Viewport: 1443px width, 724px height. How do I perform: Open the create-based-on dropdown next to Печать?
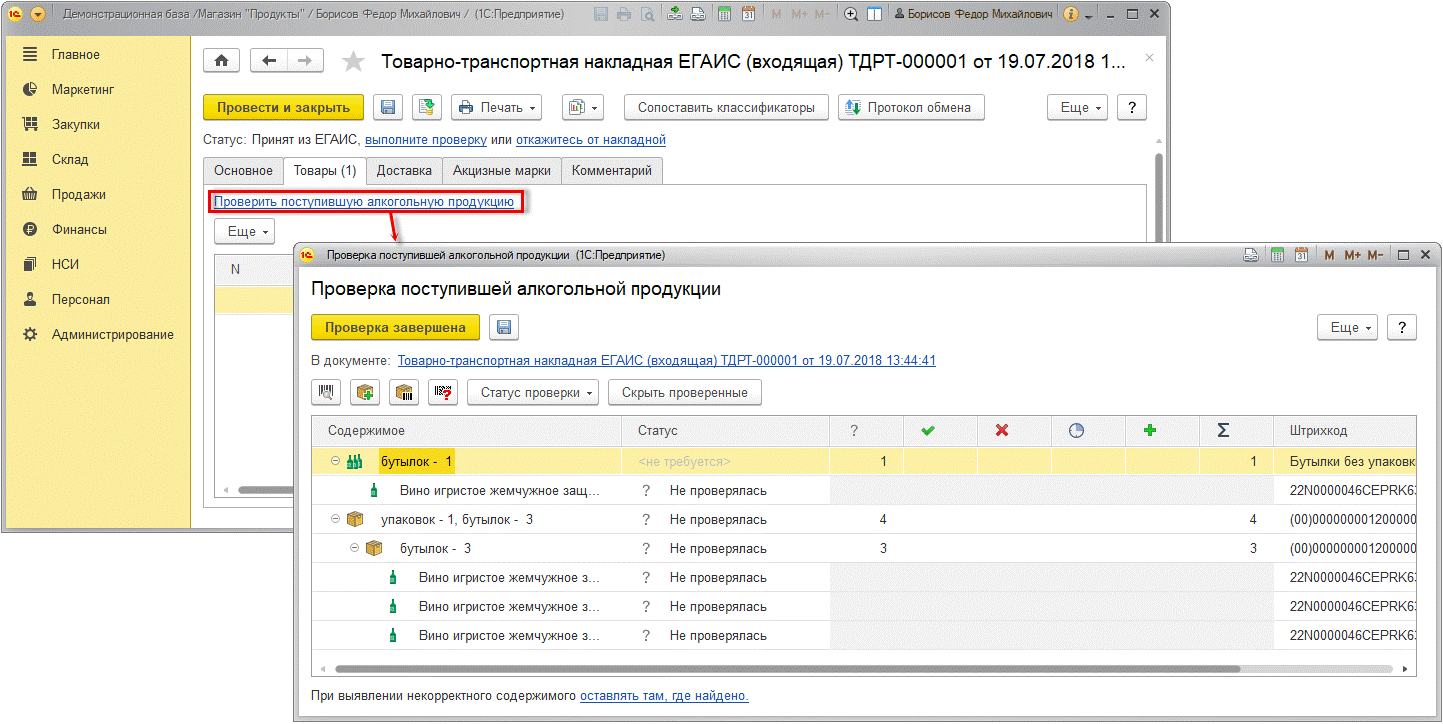(x=582, y=107)
